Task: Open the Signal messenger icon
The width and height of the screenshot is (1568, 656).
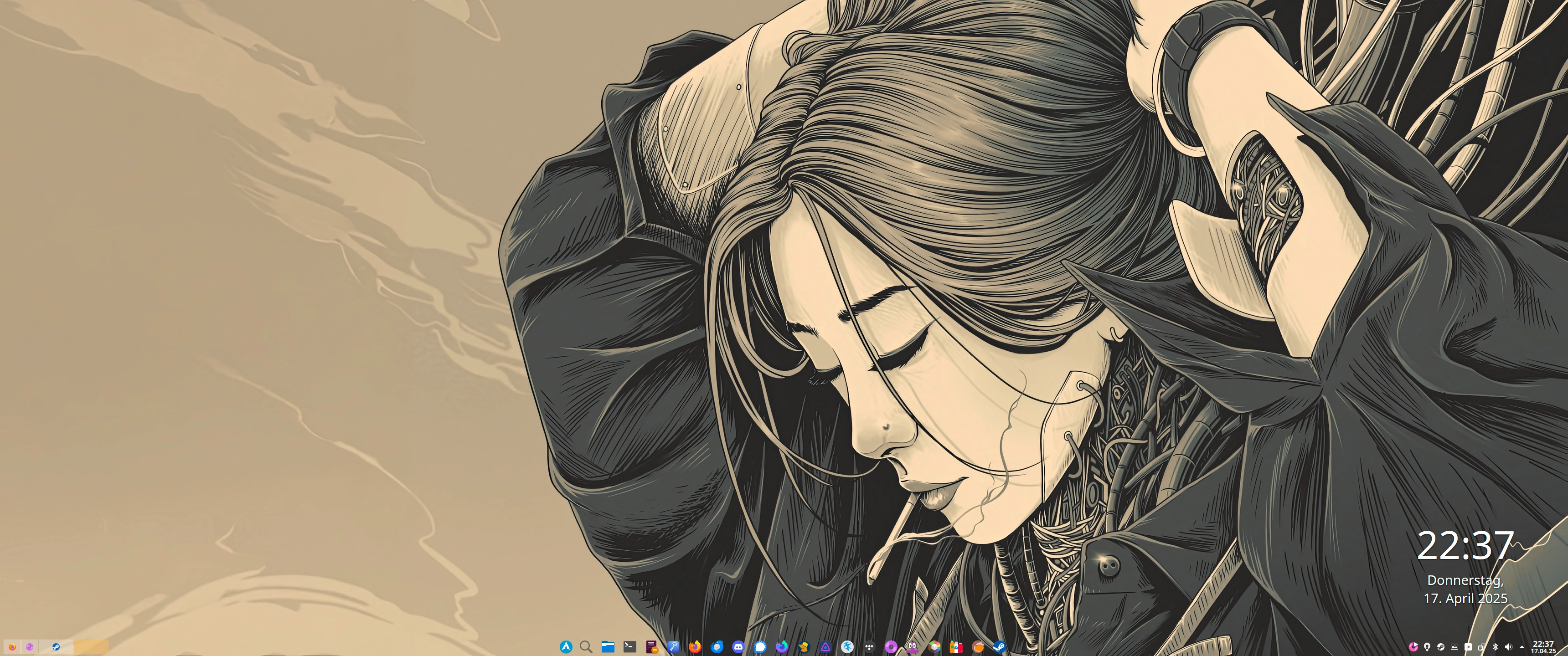Action: click(760, 647)
